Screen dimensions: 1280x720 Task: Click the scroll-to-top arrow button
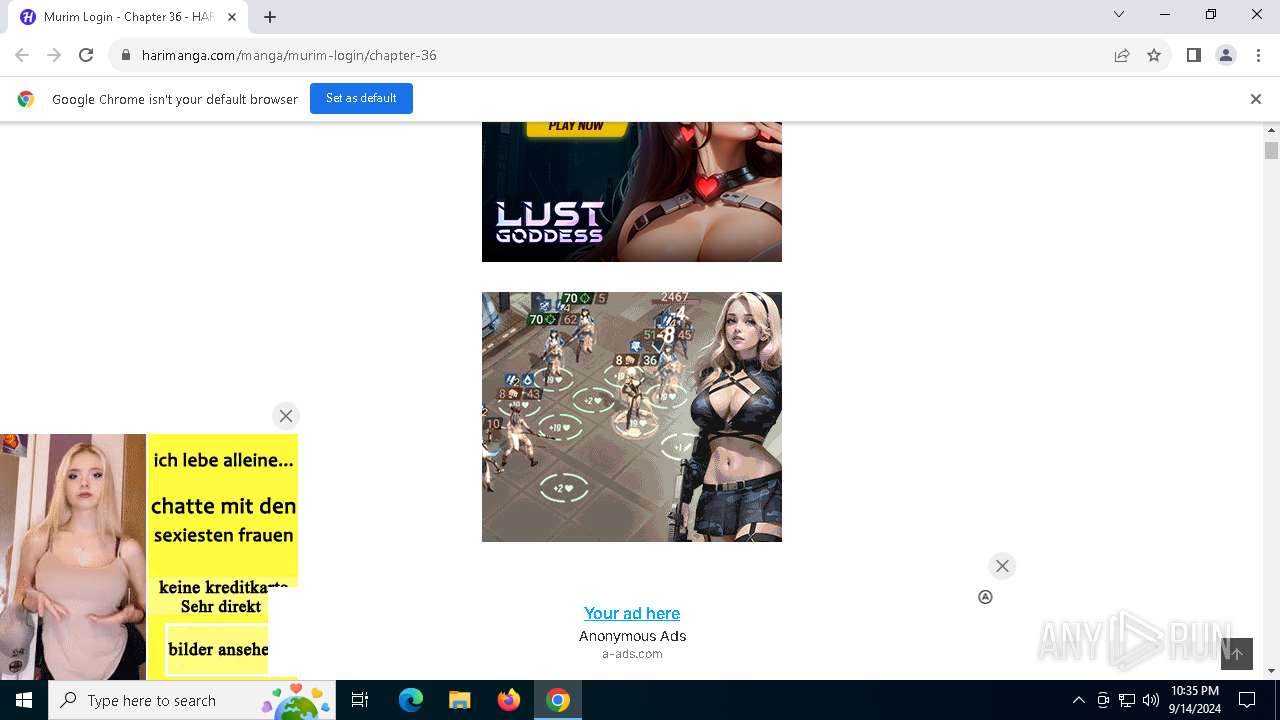point(1237,654)
